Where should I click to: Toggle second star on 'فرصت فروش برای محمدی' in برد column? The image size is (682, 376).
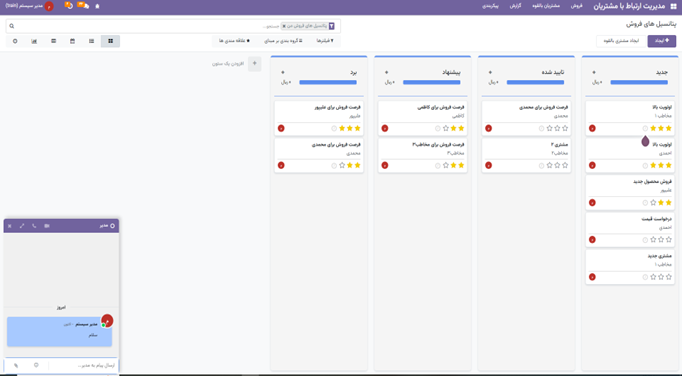350,165
